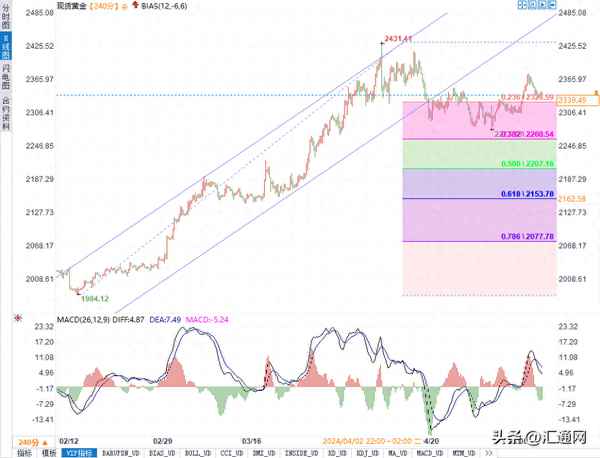Open the 闪电图 side tab
The width and height of the screenshot is (600, 458).
pyautogui.click(x=5, y=77)
